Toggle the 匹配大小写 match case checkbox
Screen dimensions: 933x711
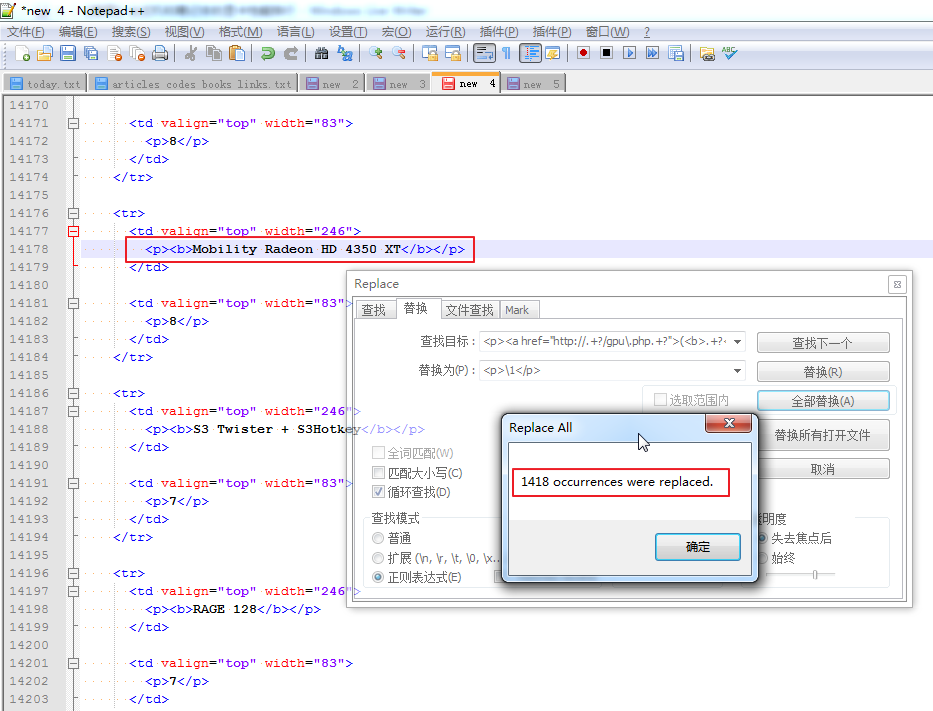[x=379, y=473]
